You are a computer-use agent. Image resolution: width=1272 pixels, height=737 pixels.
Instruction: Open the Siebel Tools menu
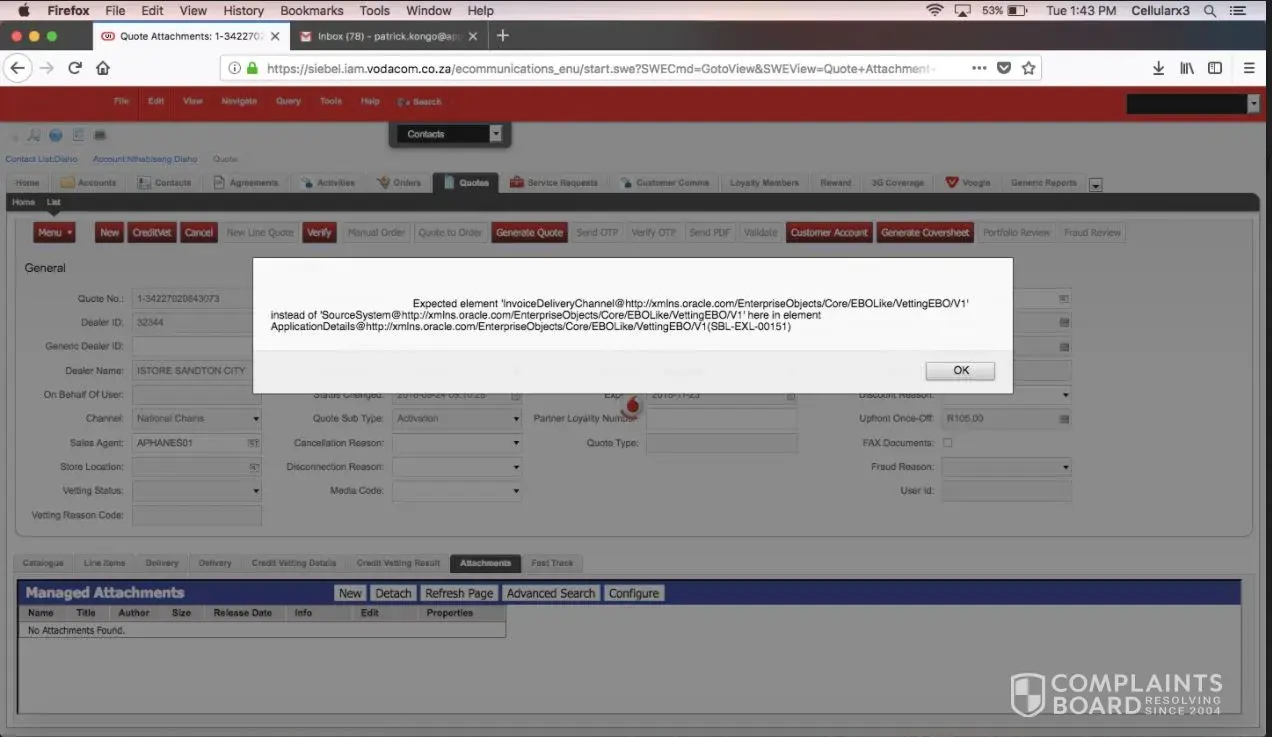pyautogui.click(x=331, y=101)
